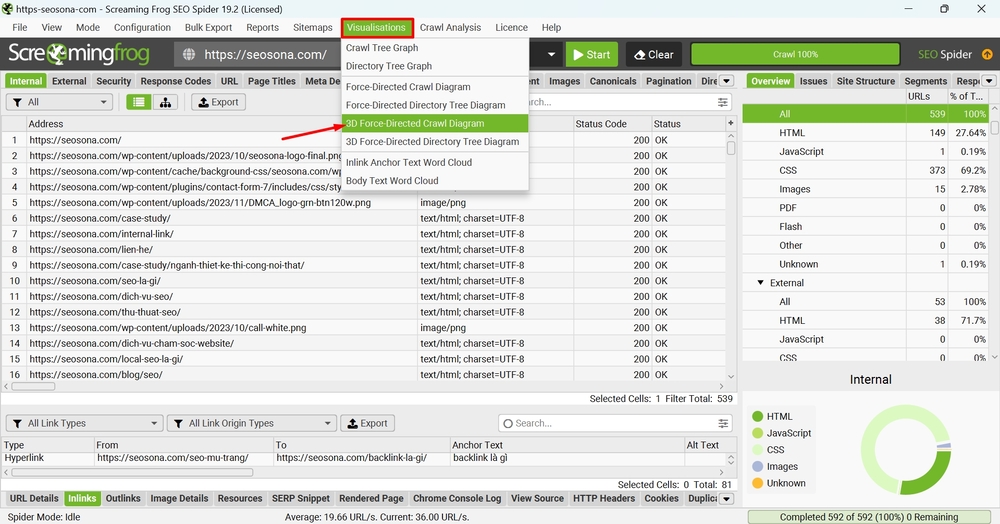Click the Completed 592 of 592 progress bar
Viewport: 1000px width, 524px height.
(x=869, y=517)
